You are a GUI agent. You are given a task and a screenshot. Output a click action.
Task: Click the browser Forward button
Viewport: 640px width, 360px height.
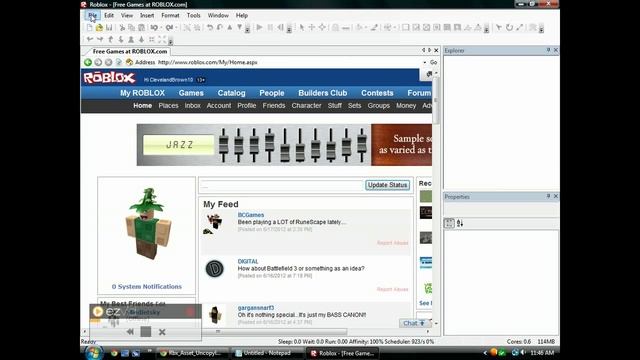[98, 62]
